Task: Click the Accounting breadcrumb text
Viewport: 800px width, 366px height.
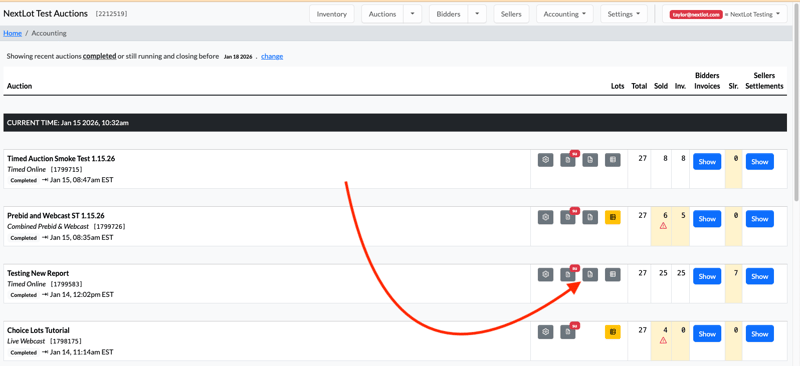Action: [x=49, y=33]
